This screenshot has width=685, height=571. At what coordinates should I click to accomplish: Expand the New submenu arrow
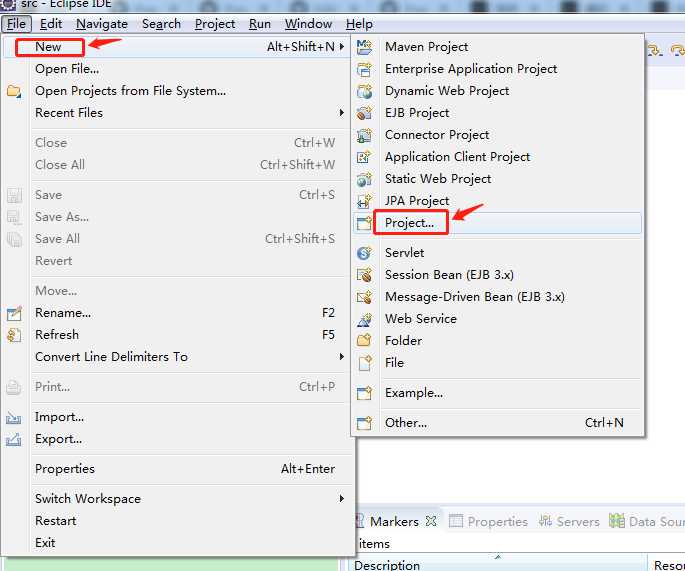click(342, 47)
